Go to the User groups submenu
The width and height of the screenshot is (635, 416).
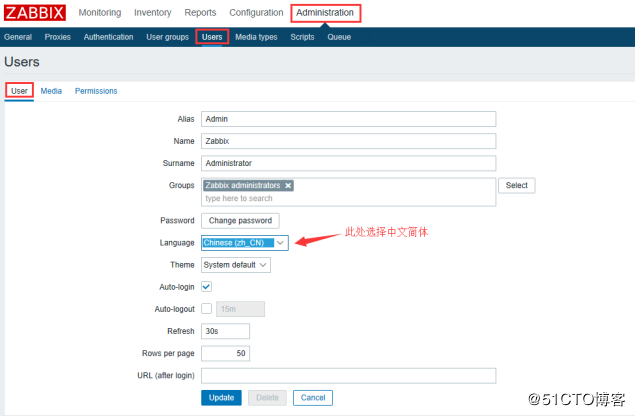[168, 37]
